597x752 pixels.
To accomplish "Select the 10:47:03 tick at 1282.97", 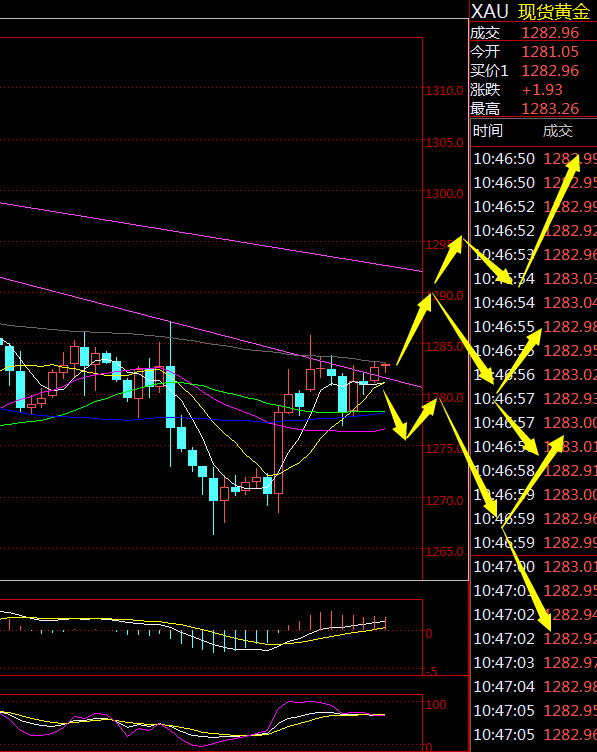I will pyautogui.click(x=534, y=662).
